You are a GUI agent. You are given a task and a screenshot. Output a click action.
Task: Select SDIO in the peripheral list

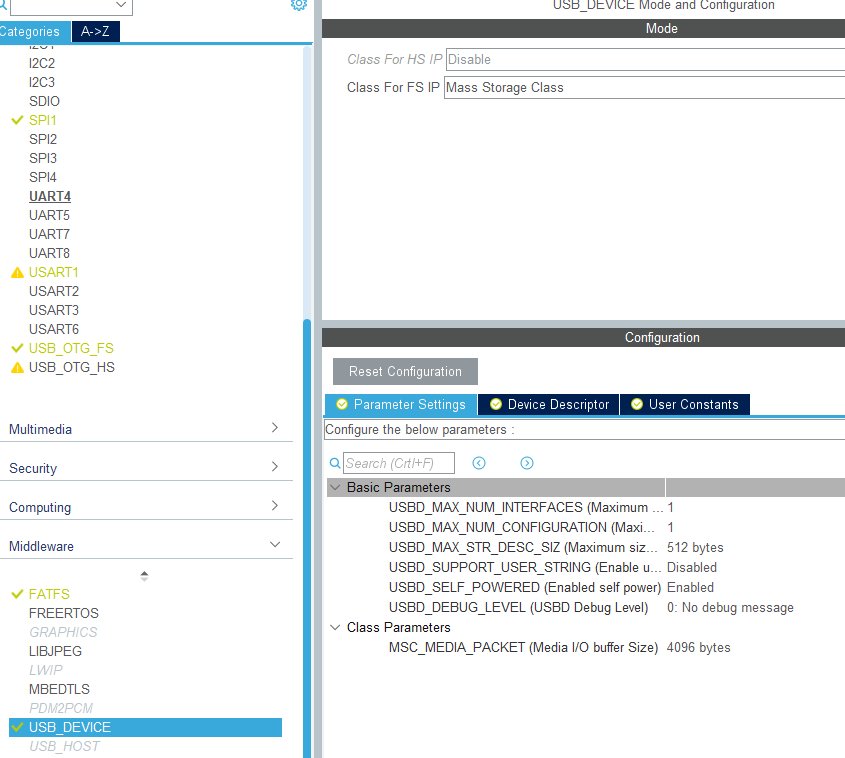44,101
